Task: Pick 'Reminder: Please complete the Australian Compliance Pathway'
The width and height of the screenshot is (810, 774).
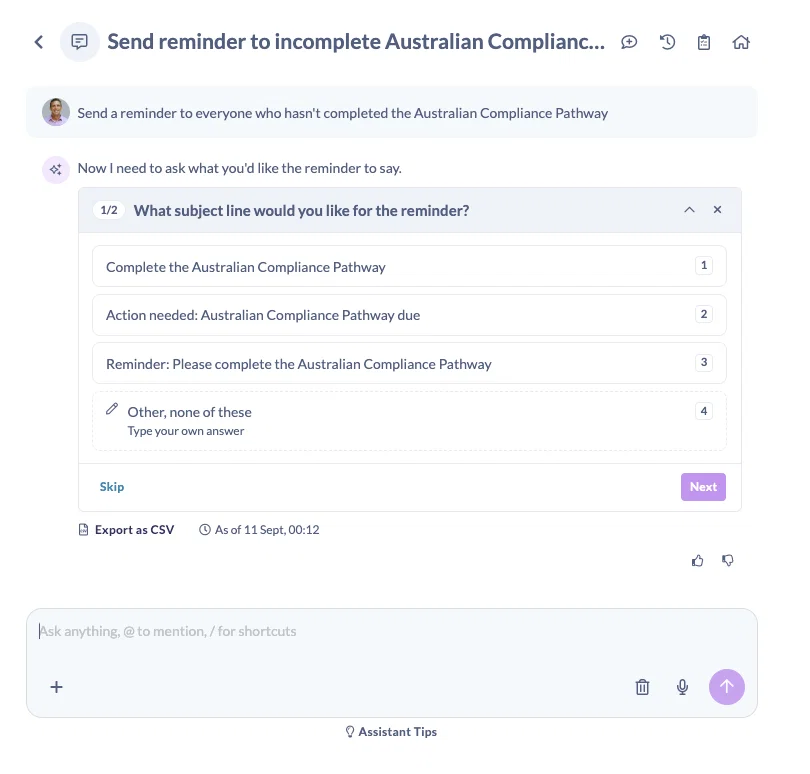Action: (x=409, y=363)
